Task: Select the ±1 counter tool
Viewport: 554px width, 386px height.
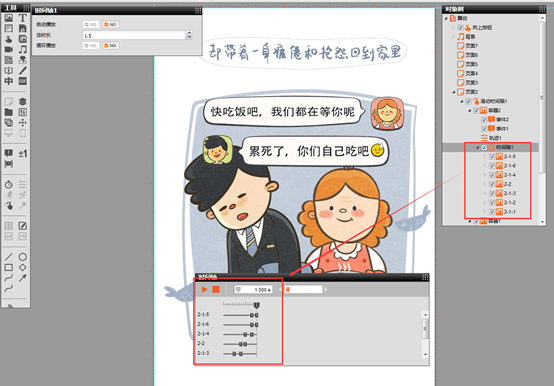Action: tap(23, 154)
